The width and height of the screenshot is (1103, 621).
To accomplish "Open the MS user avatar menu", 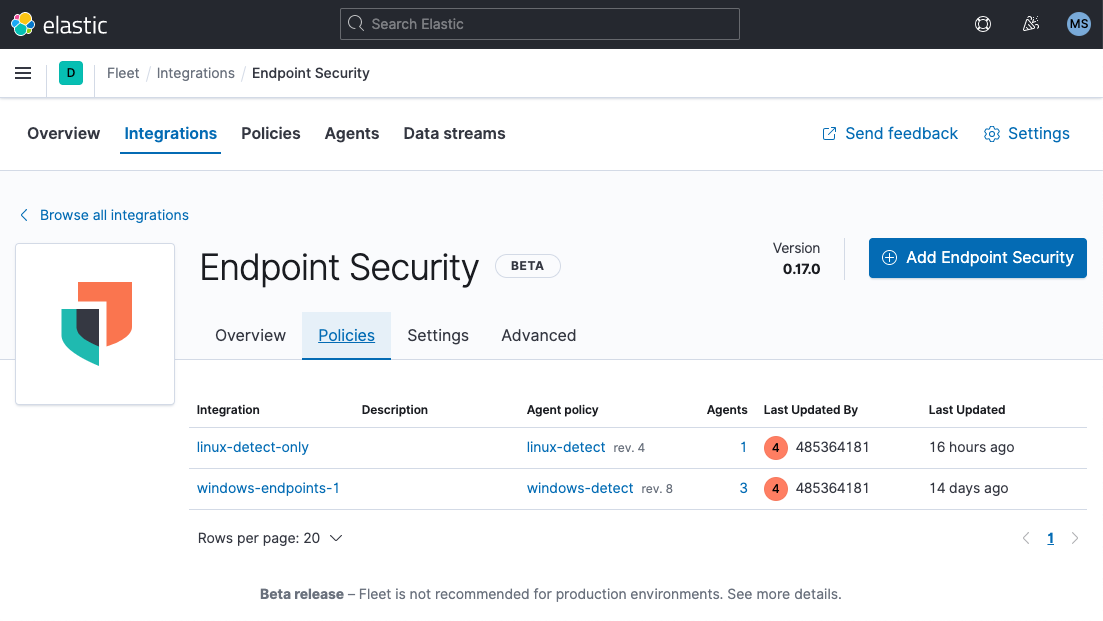I will tap(1078, 24).
